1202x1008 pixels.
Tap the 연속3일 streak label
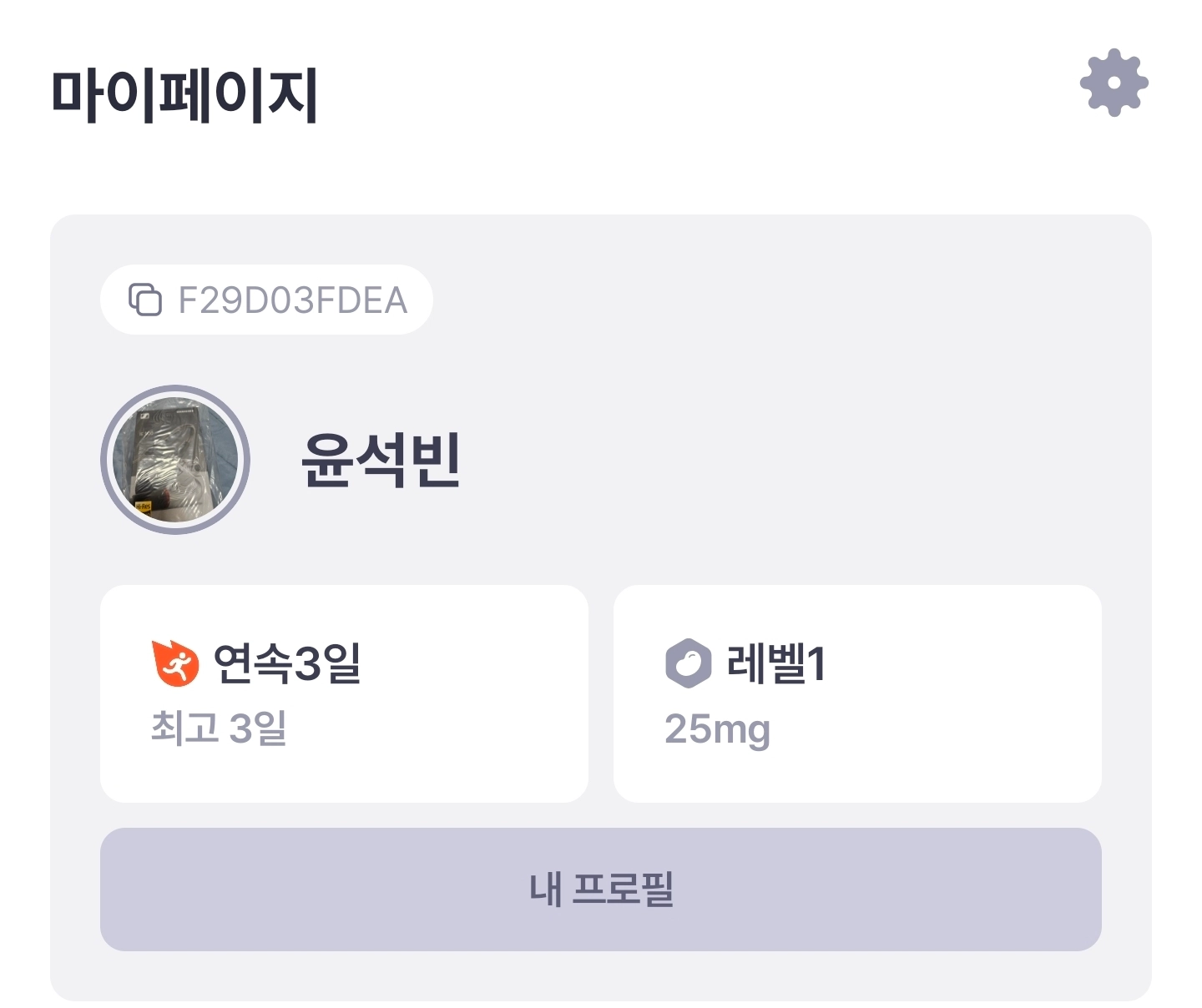[286, 663]
